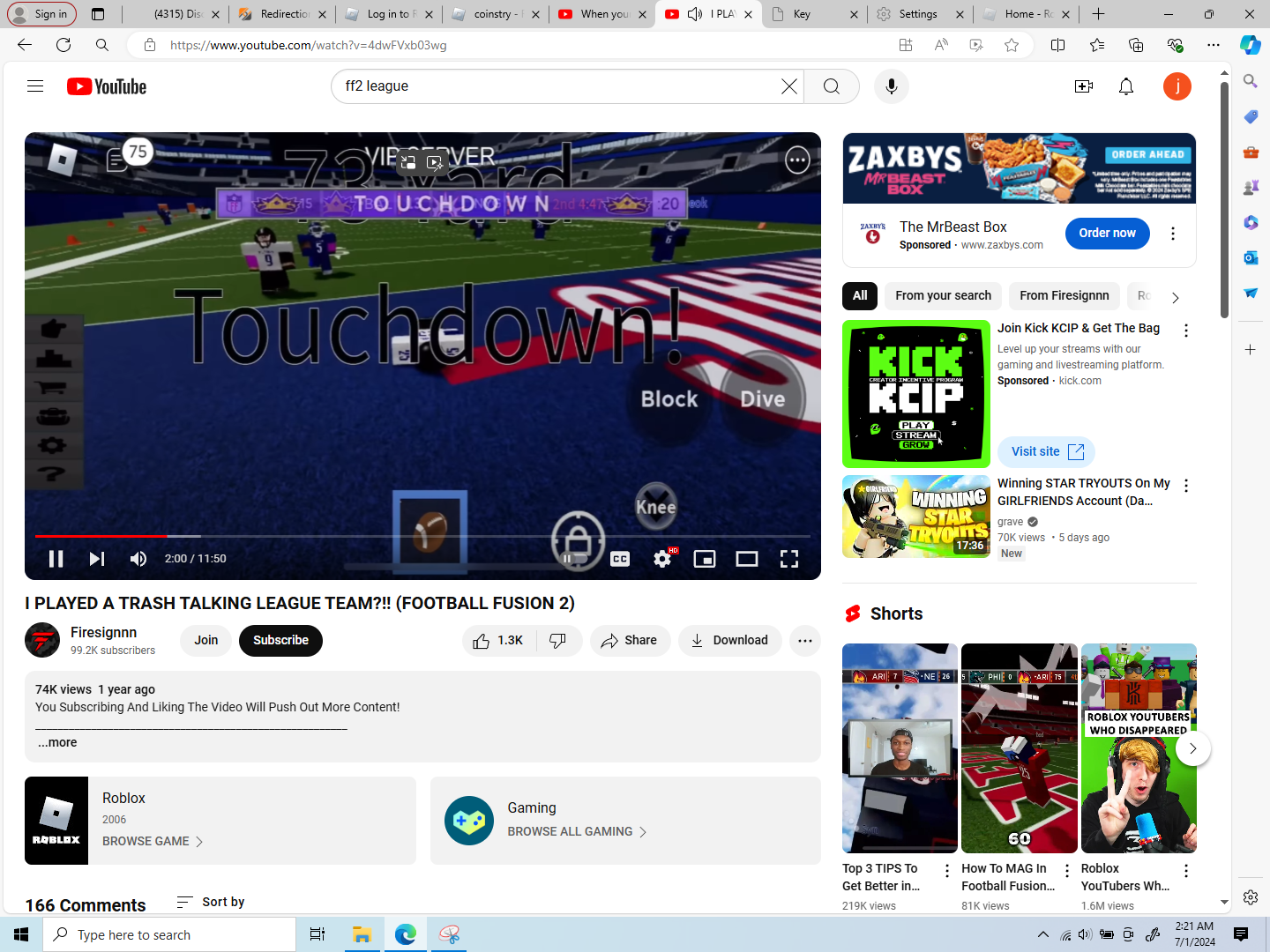Select the All filter chip
The image size is (1270, 952).
coord(860,296)
